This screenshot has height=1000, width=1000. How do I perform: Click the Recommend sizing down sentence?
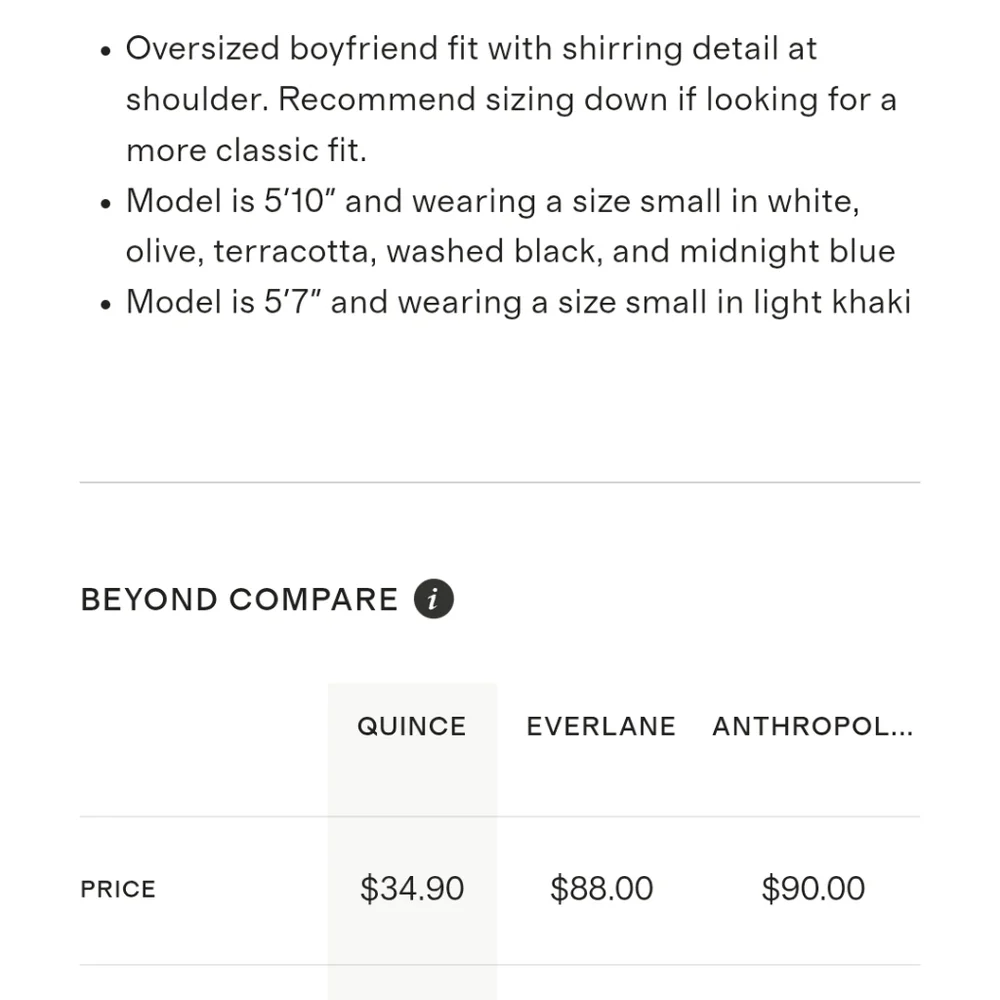click(587, 99)
